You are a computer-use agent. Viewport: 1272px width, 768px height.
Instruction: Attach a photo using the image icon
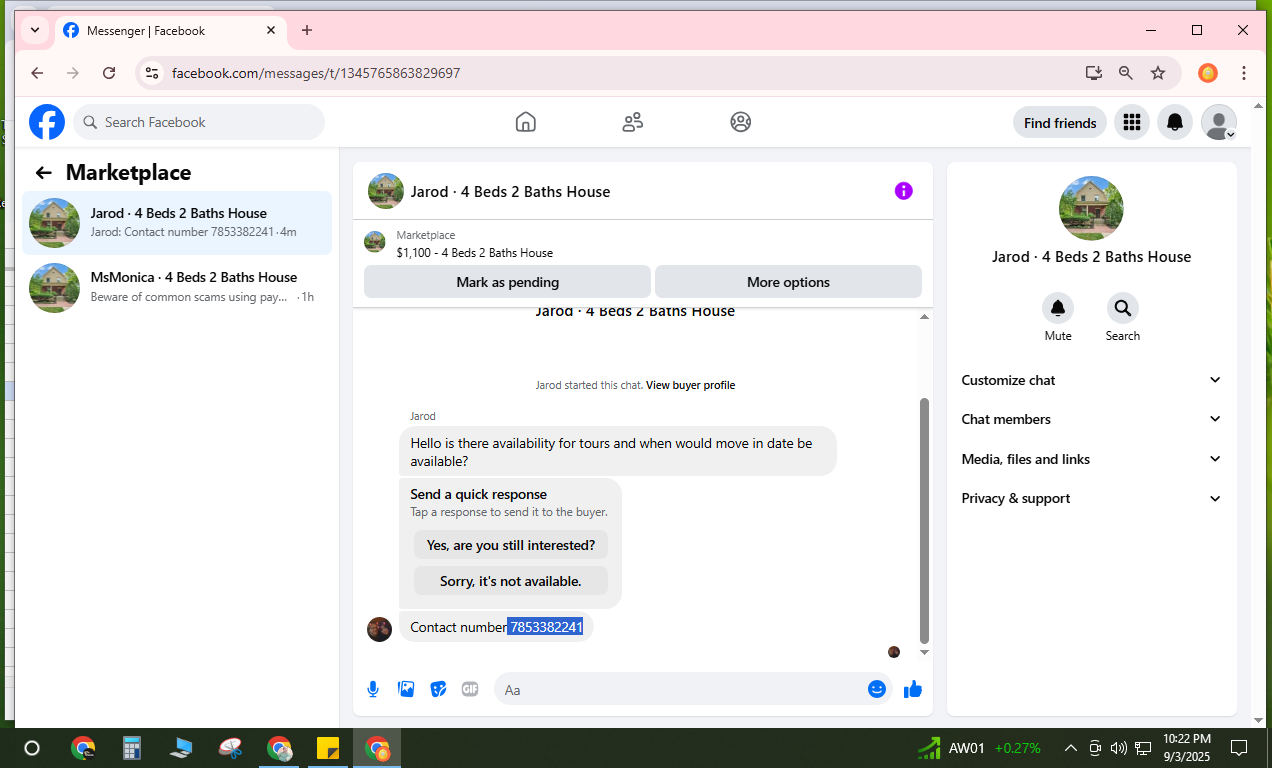pos(406,689)
